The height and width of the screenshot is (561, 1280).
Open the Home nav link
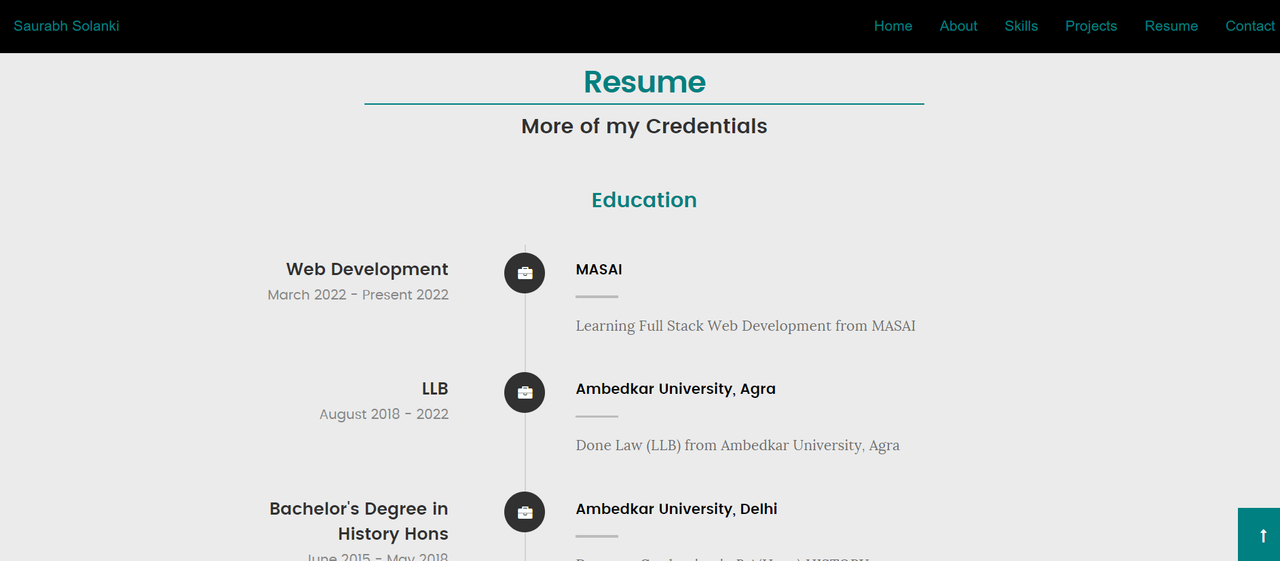click(x=893, y=26)
